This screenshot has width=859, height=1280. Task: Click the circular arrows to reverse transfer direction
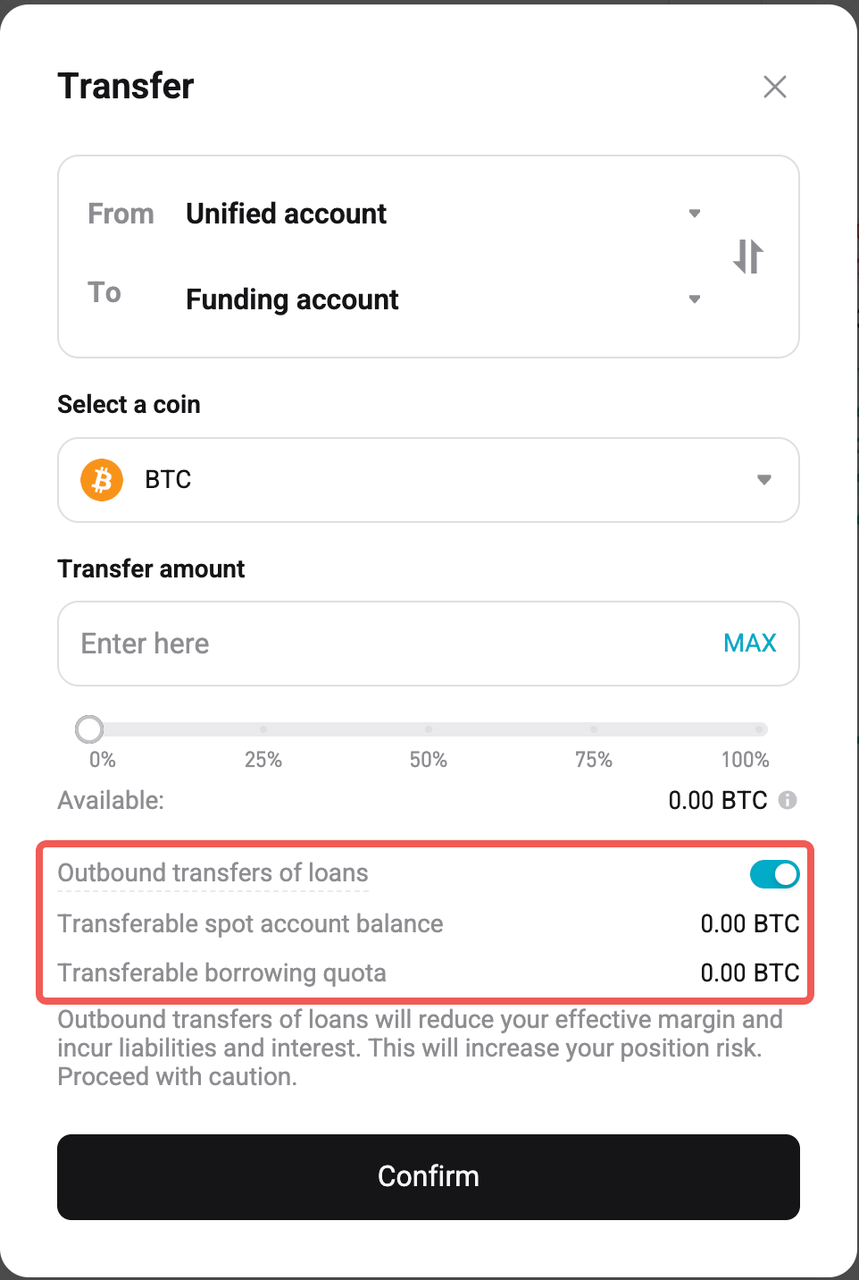pyautogui.click(x=748, y=256)
